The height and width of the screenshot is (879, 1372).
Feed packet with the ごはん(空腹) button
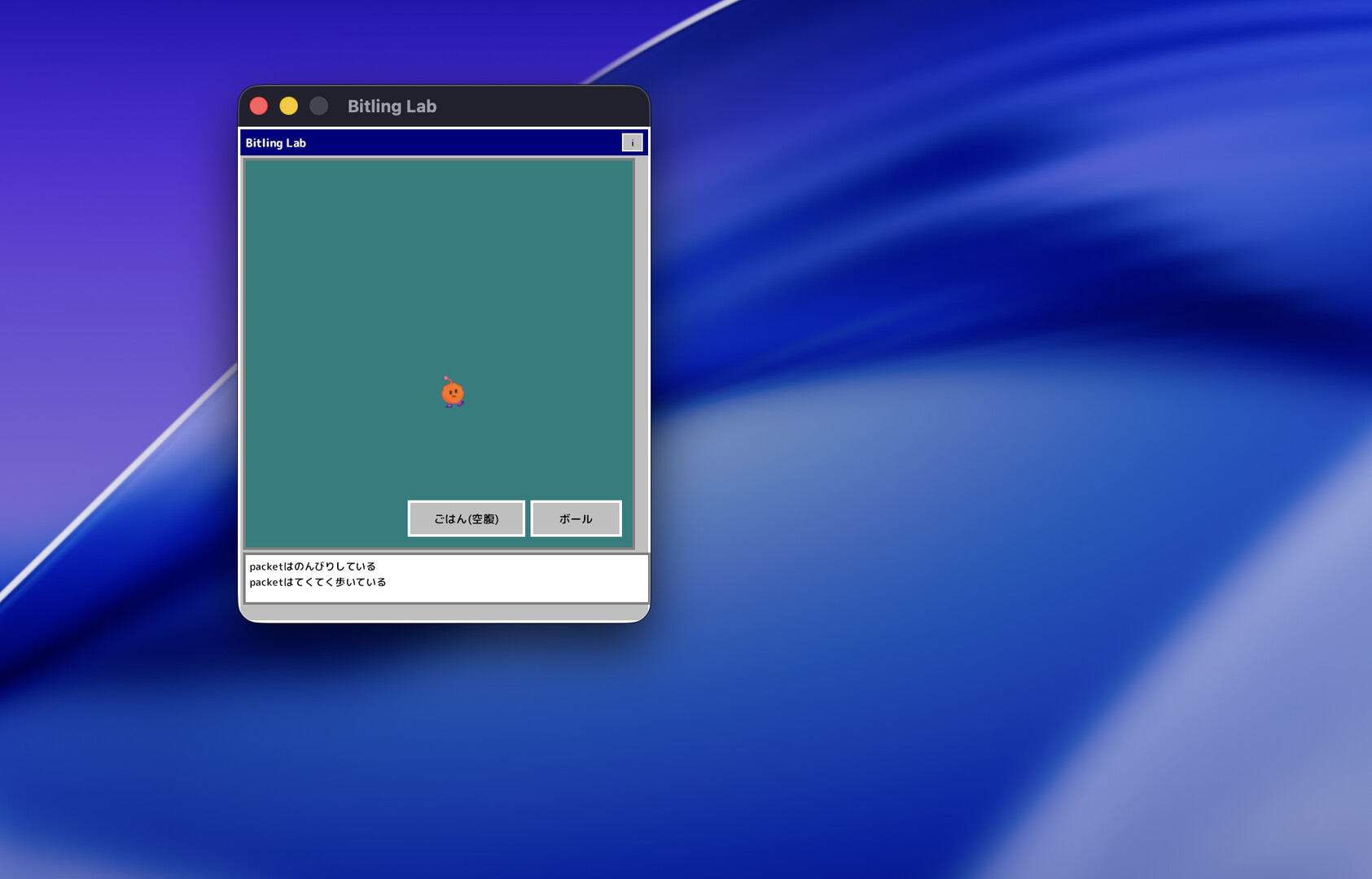coord(466,518)
